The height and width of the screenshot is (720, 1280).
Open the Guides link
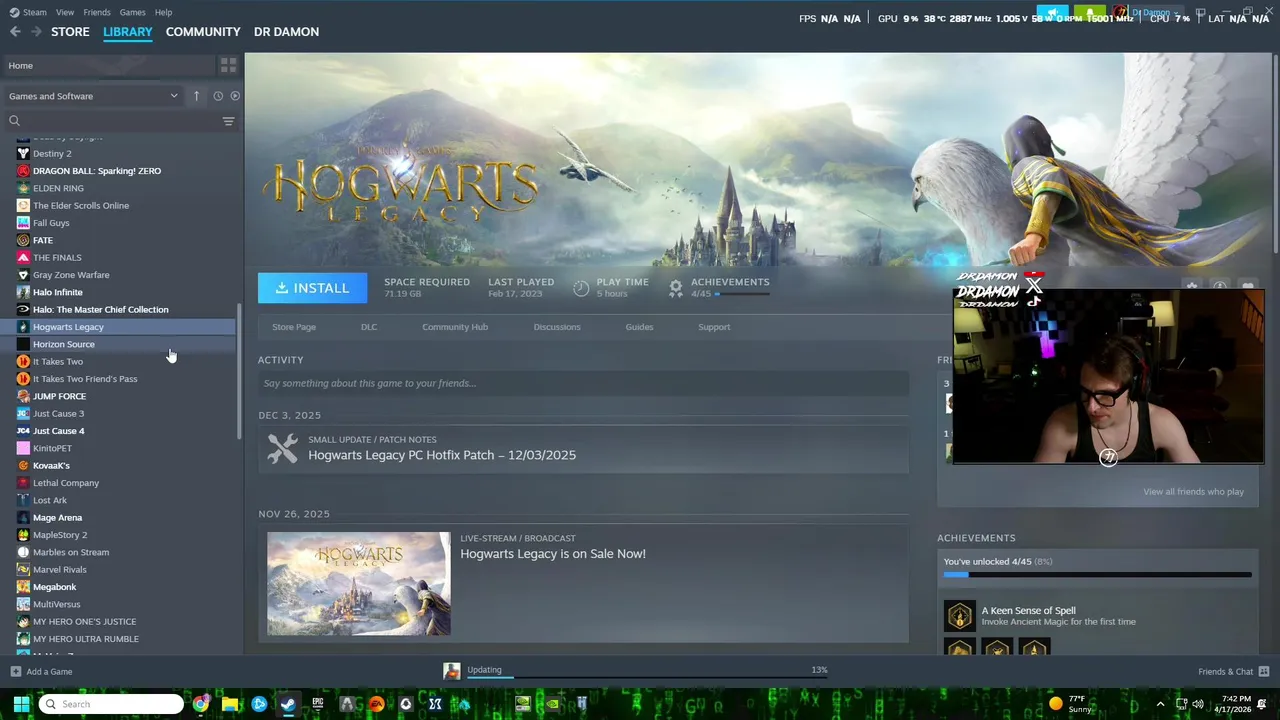click(639, 327)
